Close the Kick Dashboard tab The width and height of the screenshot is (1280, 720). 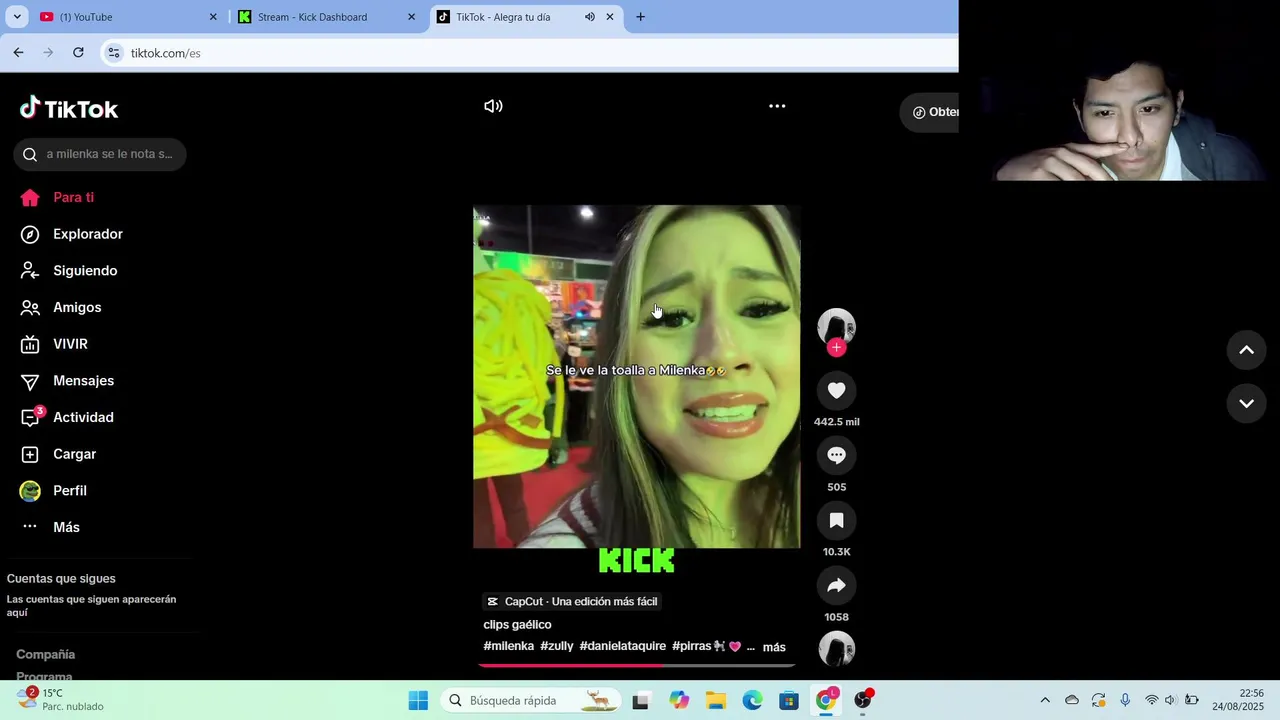(x=411, y=17)
